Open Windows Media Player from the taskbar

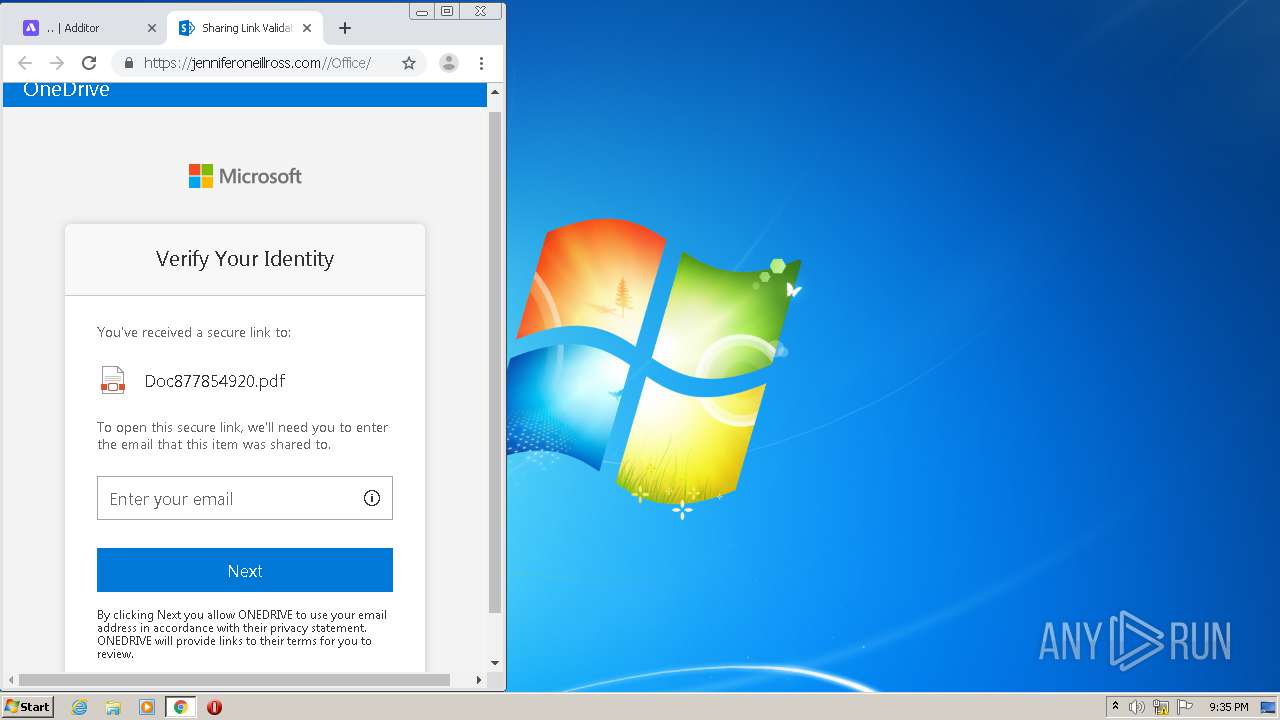pos(147,707)
